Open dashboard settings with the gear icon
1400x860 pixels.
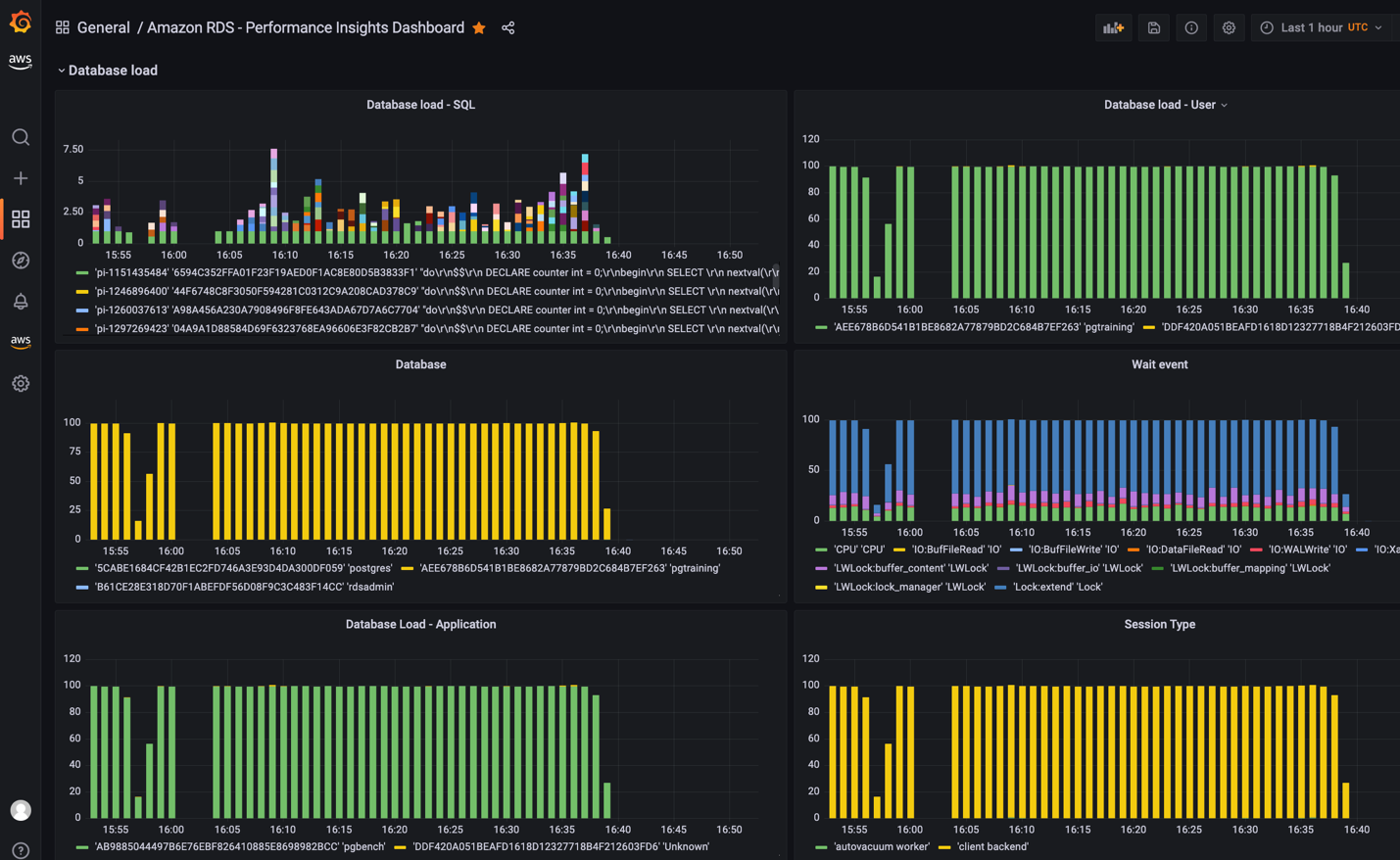coord(1229,26)
